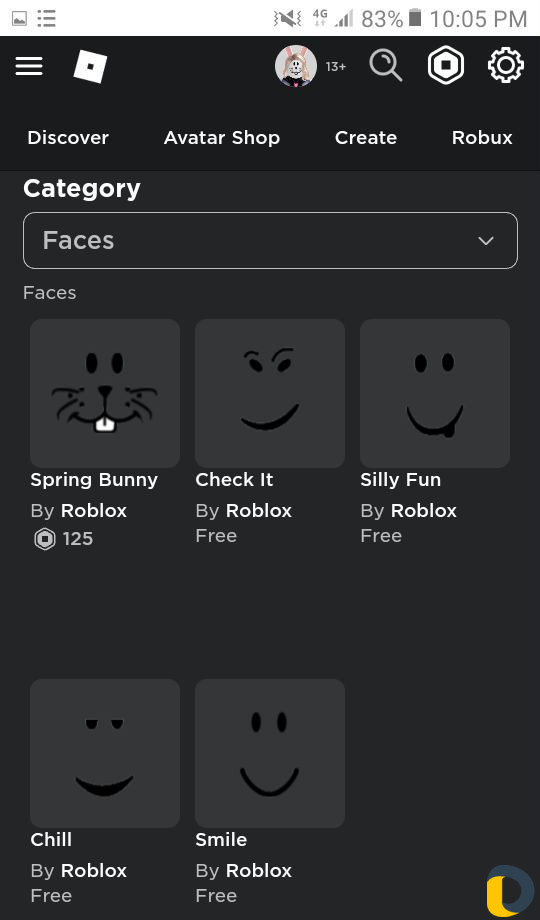Open the Smile face item title
Screen dimensions: 540x920
tap(221, 840)
